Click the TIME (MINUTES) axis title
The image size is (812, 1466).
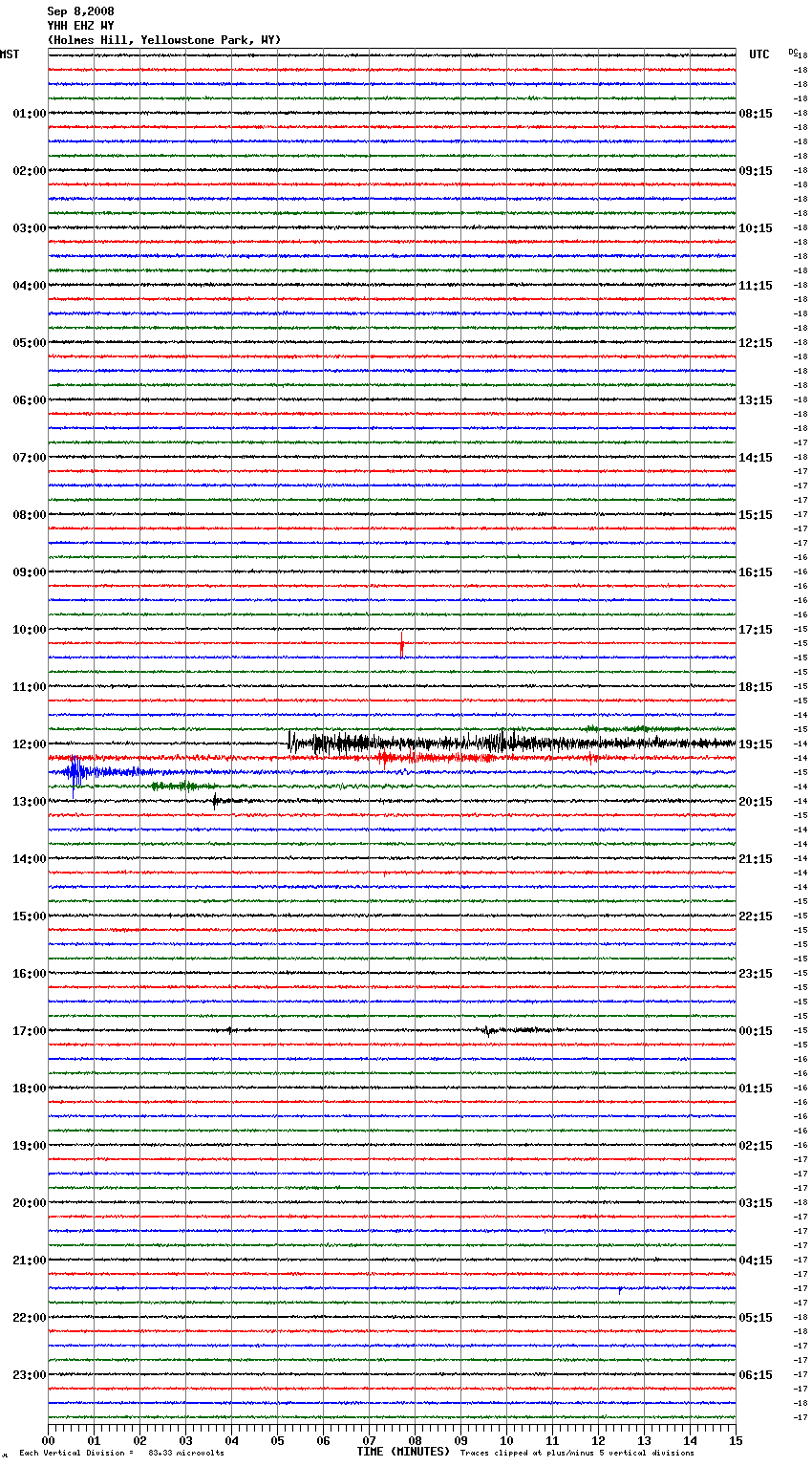(403, 1452)
